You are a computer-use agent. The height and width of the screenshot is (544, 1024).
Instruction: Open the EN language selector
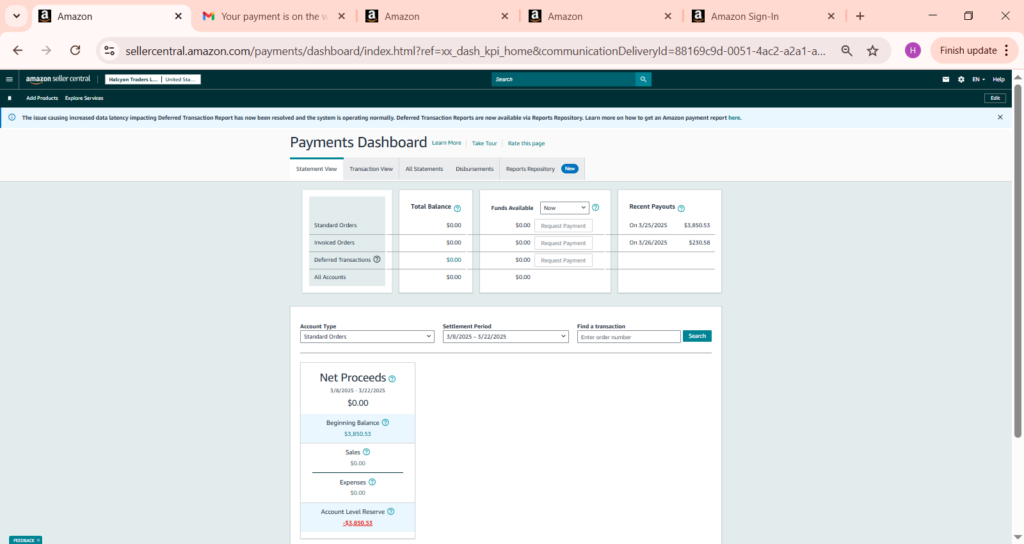977,79
